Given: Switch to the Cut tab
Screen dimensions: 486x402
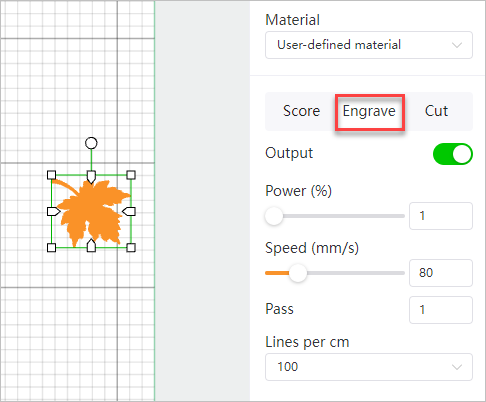Looking at the screenshot, I should coord(436,111).
